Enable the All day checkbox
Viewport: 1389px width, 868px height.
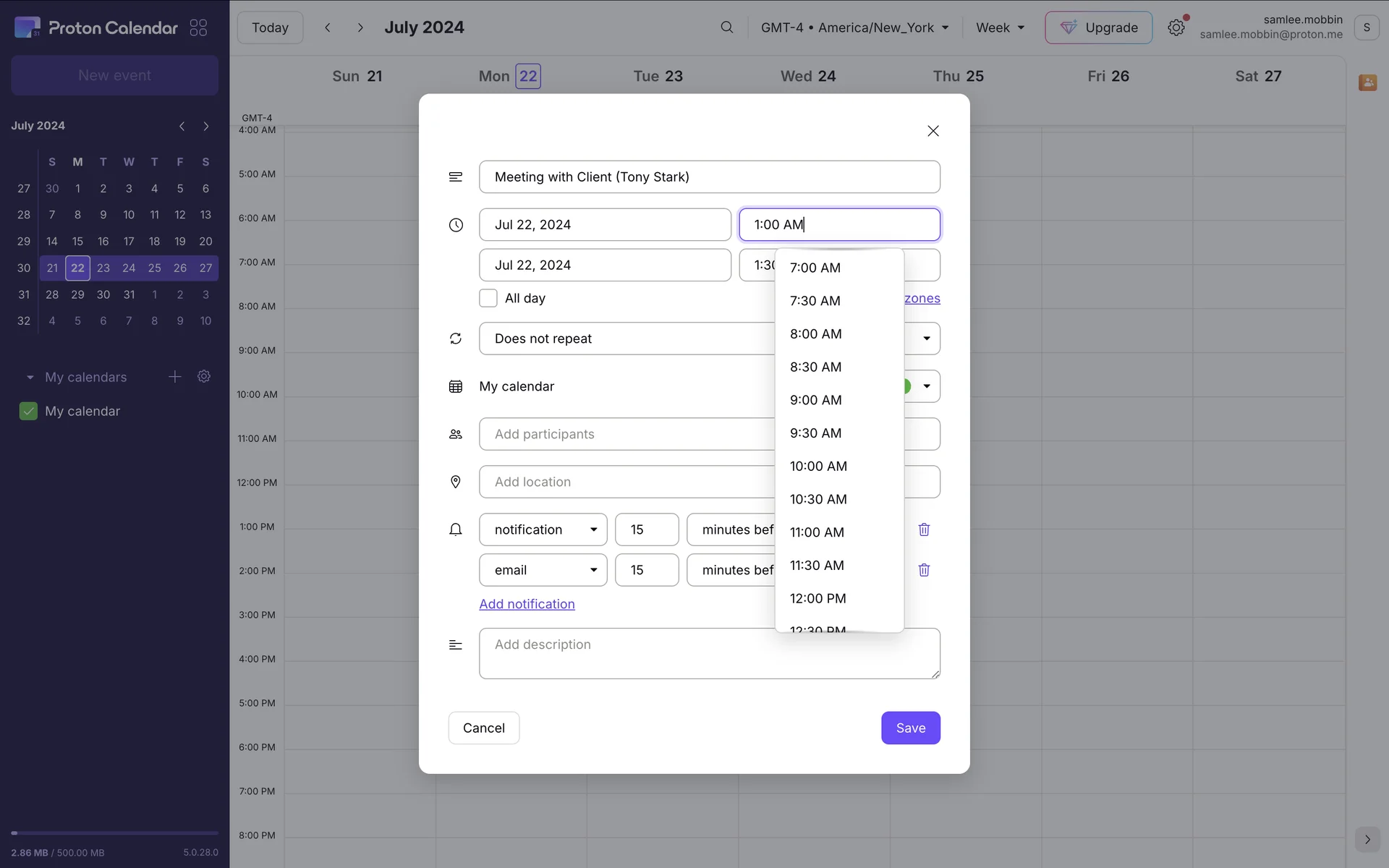coord(488,298)
